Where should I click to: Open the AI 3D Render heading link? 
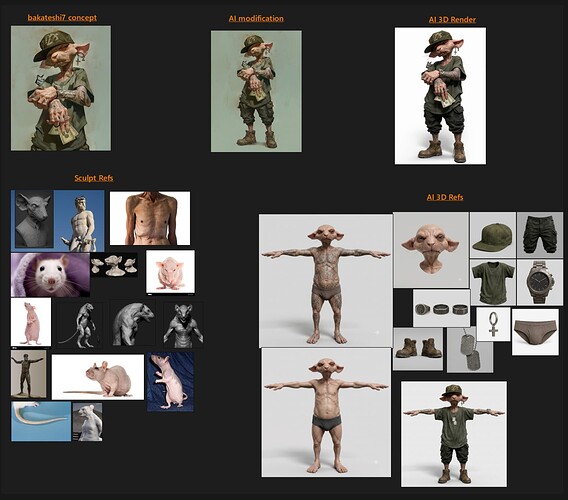pos(452,20)
